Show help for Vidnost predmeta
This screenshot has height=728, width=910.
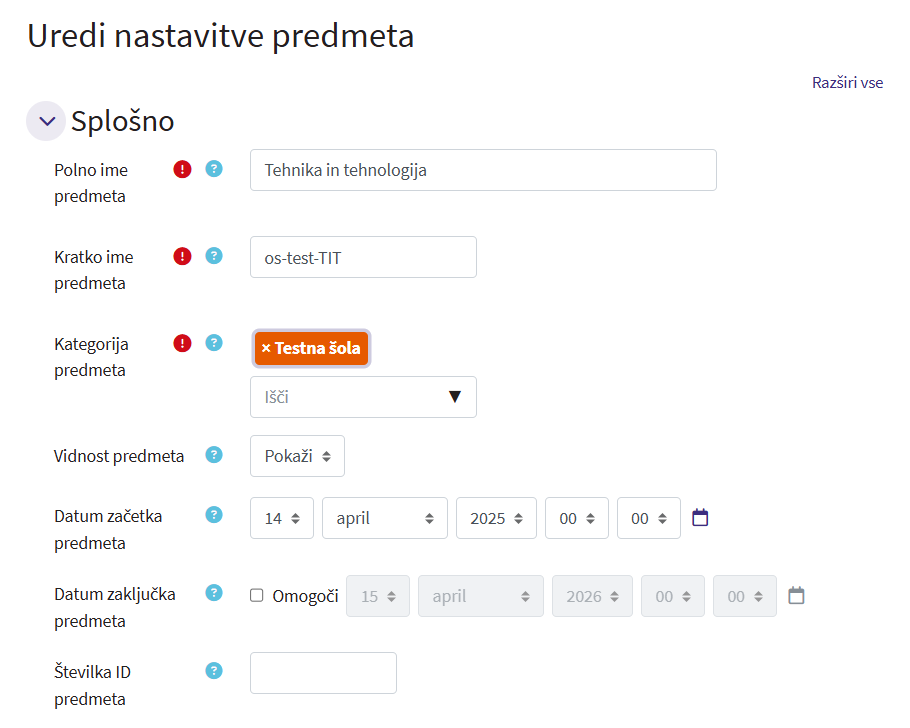click(213, 455)
